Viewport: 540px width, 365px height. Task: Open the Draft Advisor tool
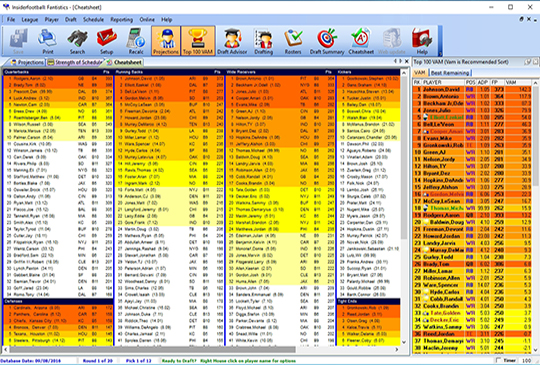pos(232,41)
